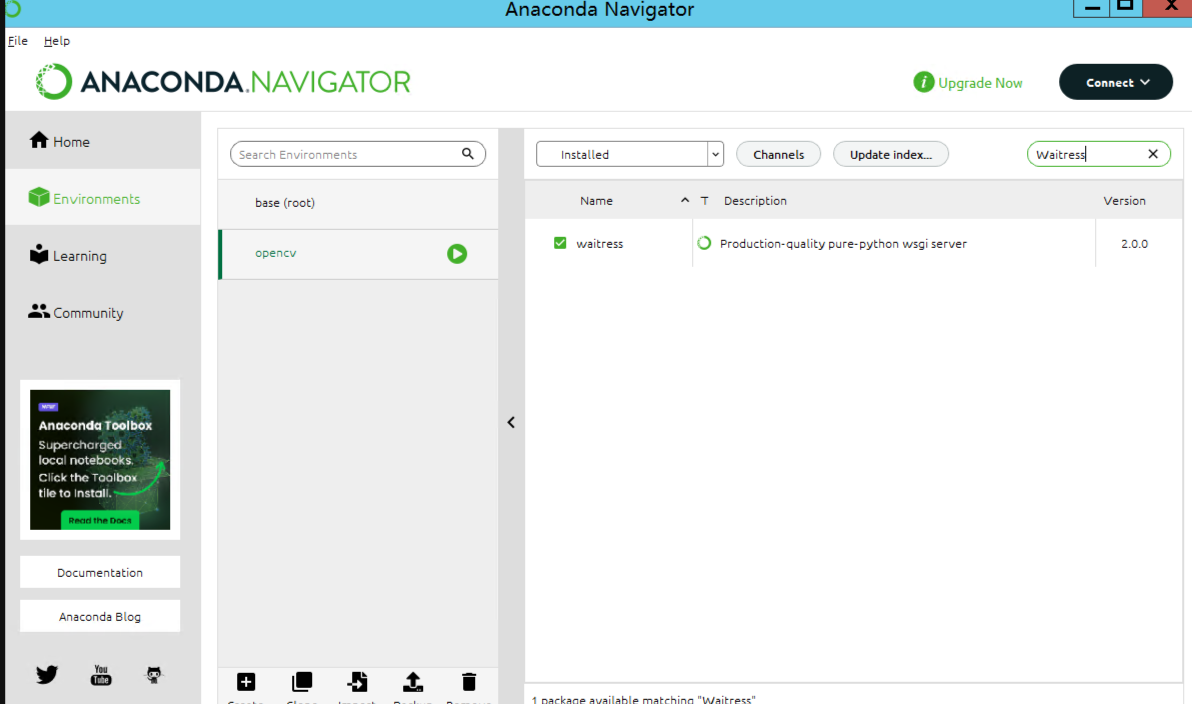Click the Clone environment icon
The width and height of the screenshot is (1192, 704).
(x=302, y=682)
